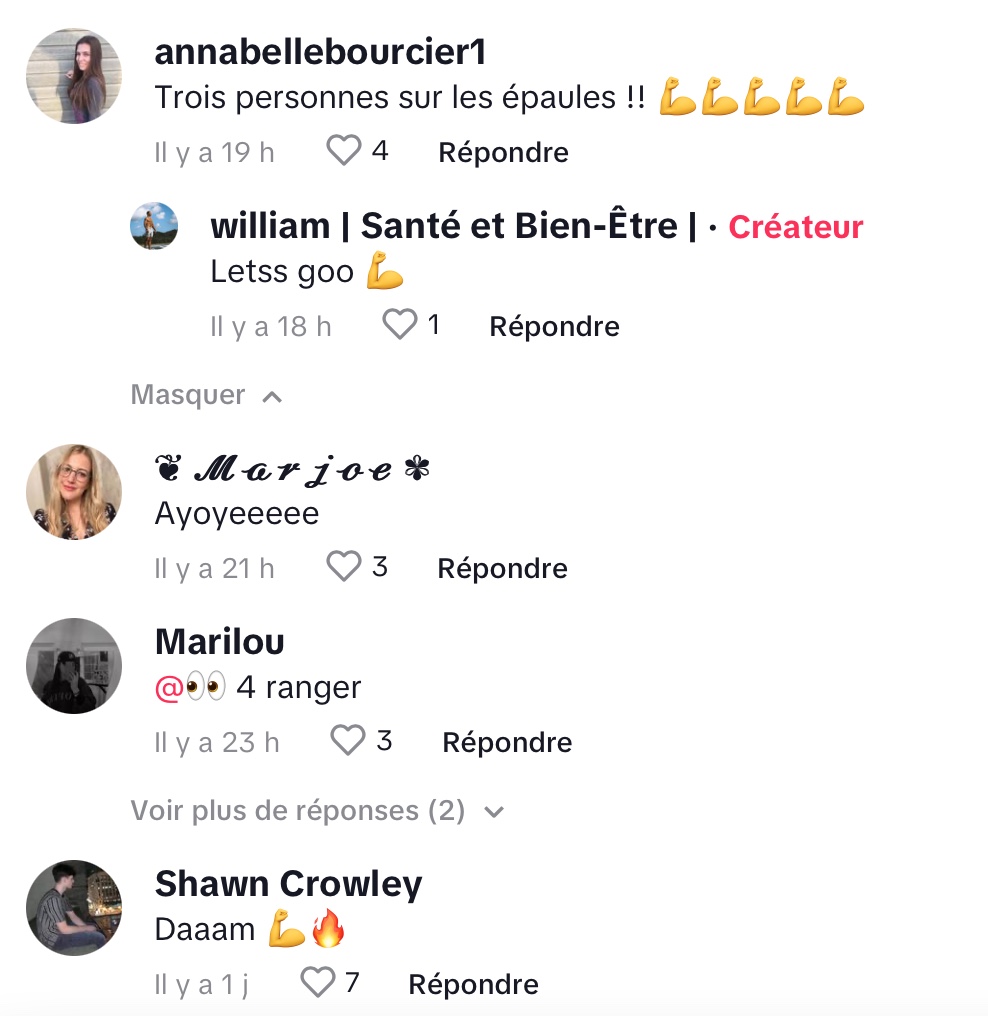Open the username annabellebourcier1
988x1016 pixels.
click(x=321, y=52)
